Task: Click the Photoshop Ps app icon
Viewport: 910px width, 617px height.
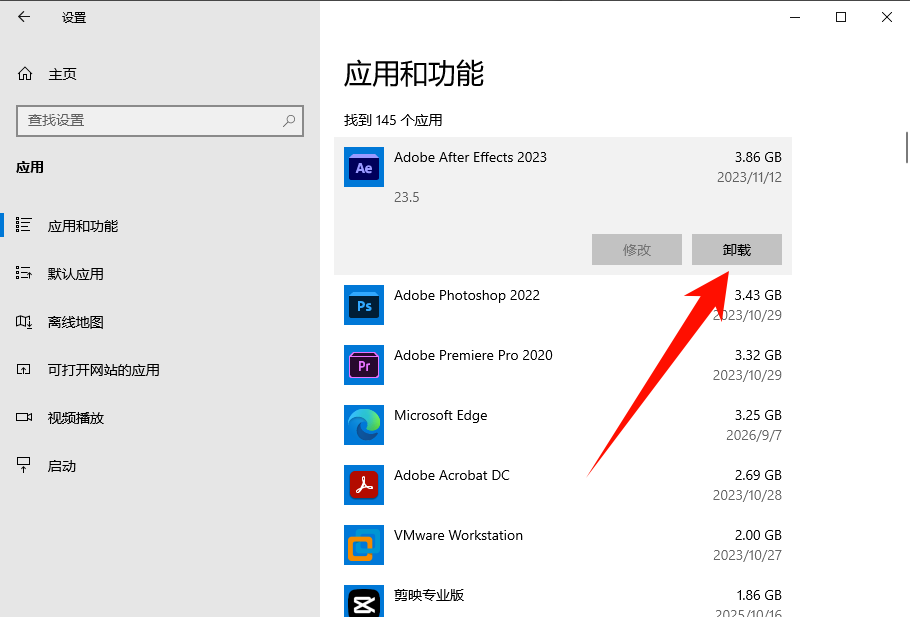Action: [x=364, y=305]
